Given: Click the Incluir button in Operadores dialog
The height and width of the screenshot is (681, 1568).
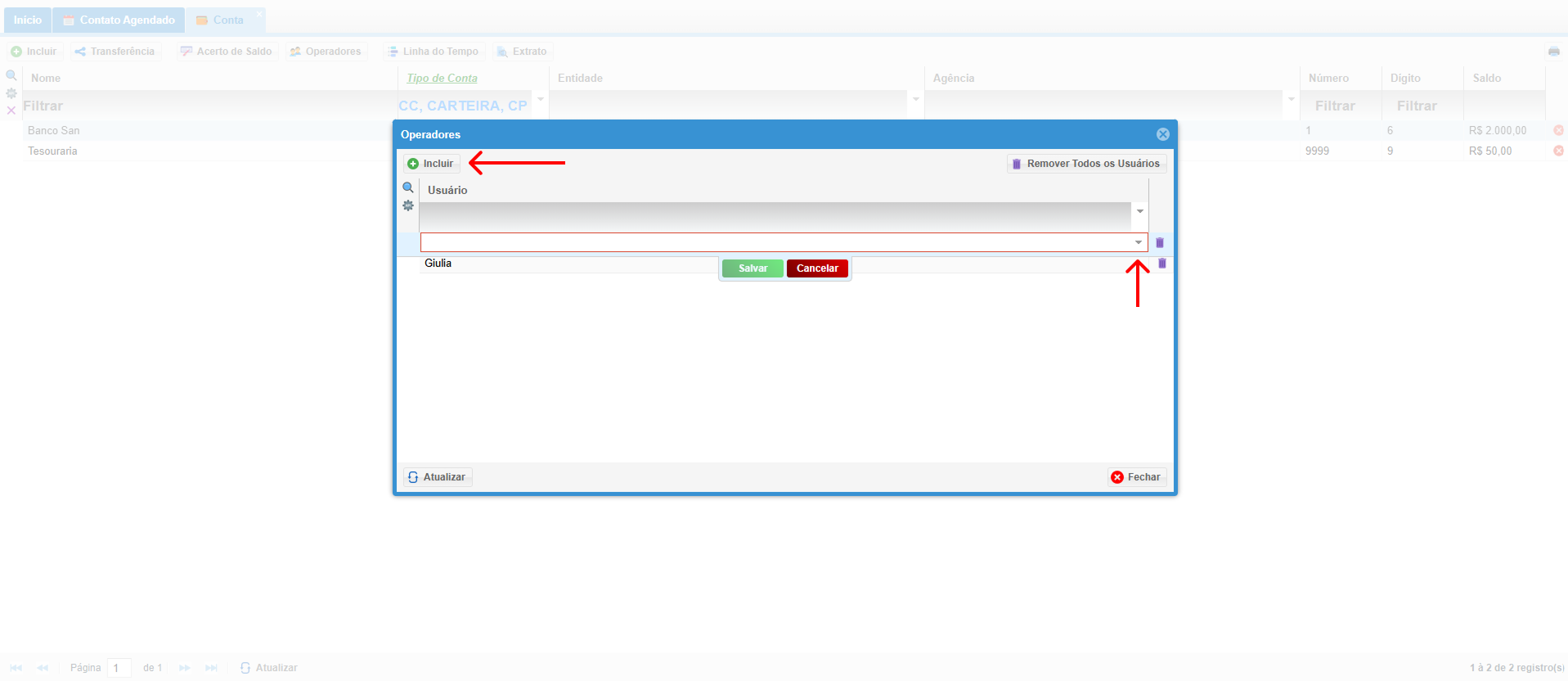Looking at the screenshot, I should tap(431, 164).
